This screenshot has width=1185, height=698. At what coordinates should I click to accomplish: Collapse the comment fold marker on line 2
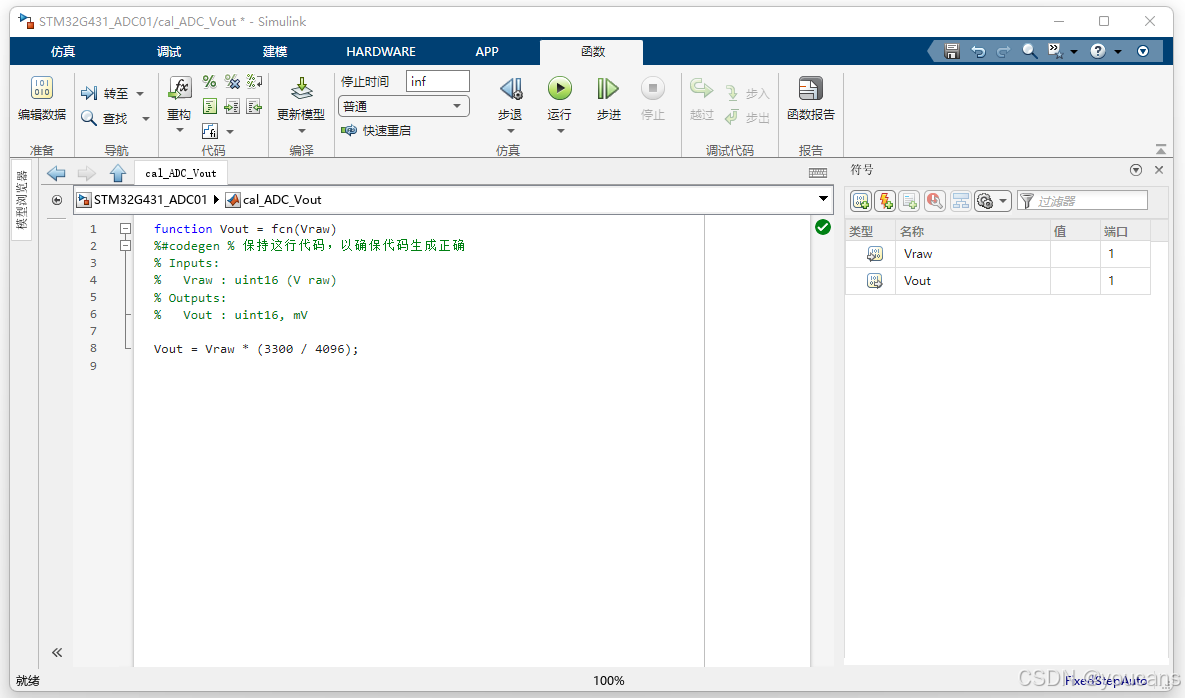pos(125,246)
